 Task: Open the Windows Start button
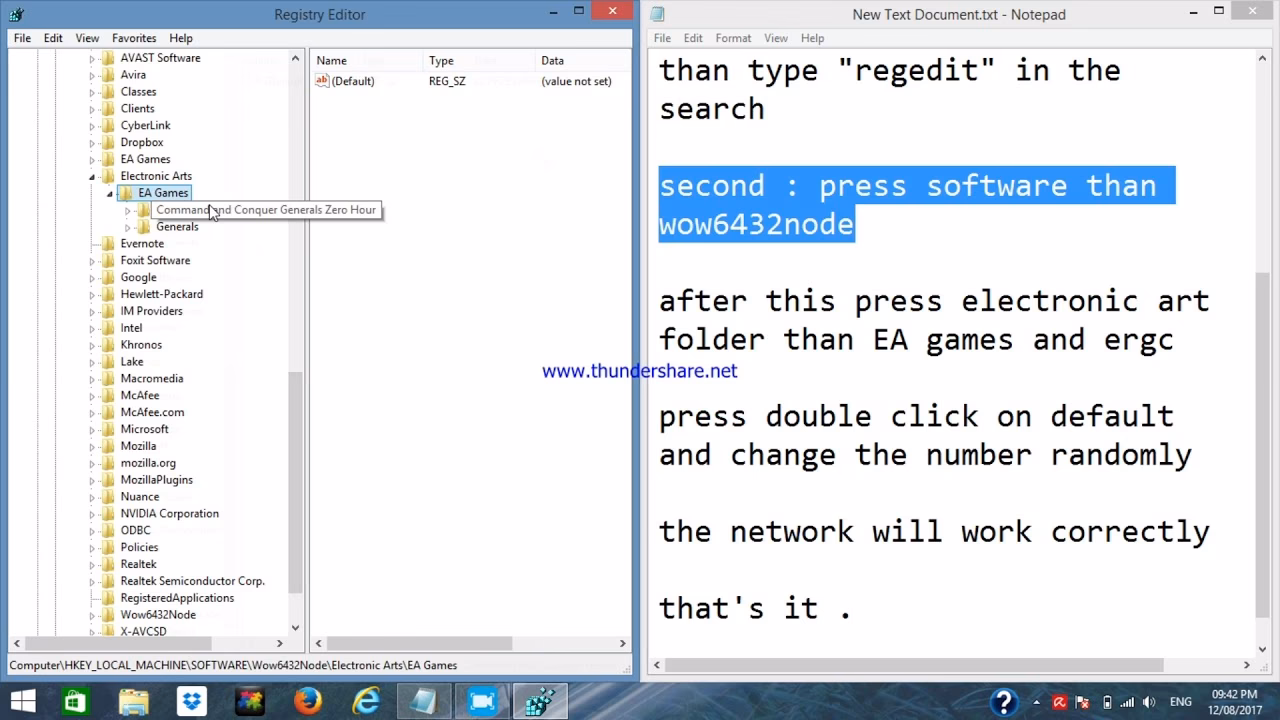(22, 701)
